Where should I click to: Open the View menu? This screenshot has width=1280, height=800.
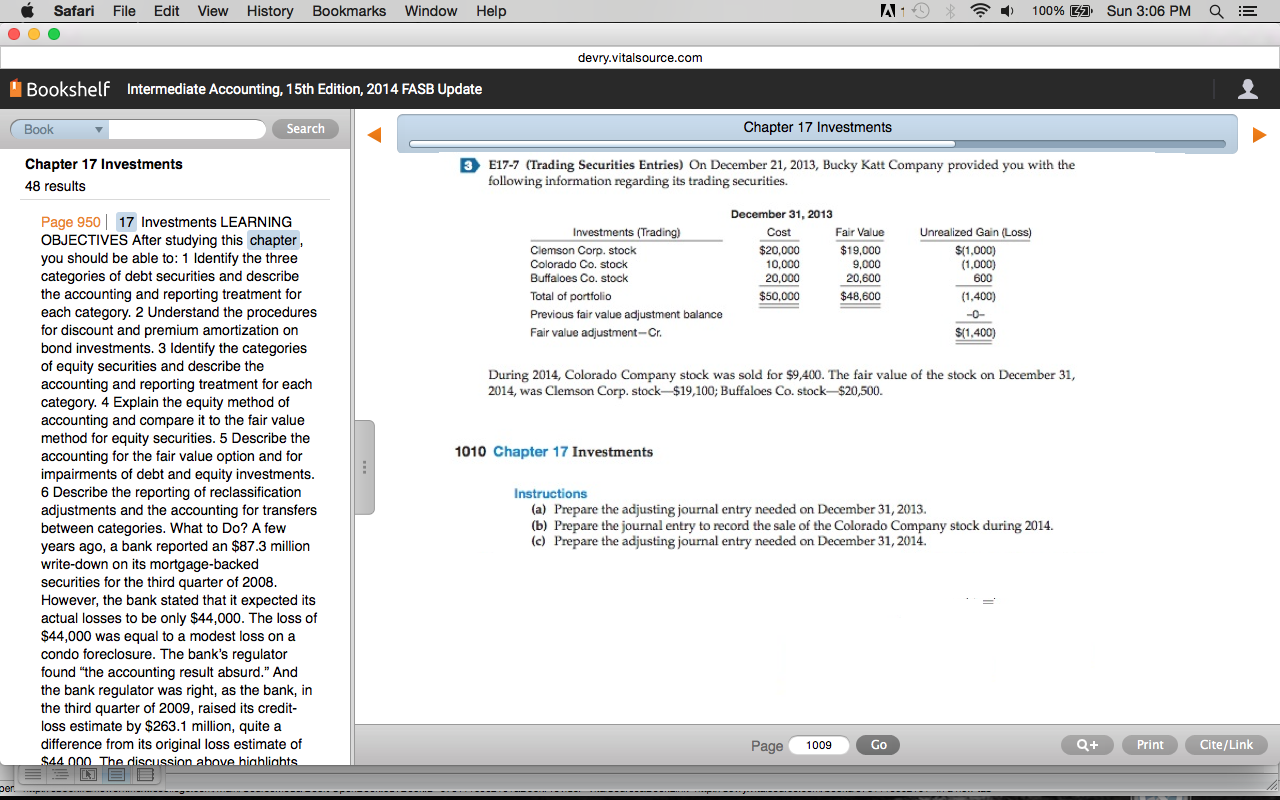coord(213,11)
